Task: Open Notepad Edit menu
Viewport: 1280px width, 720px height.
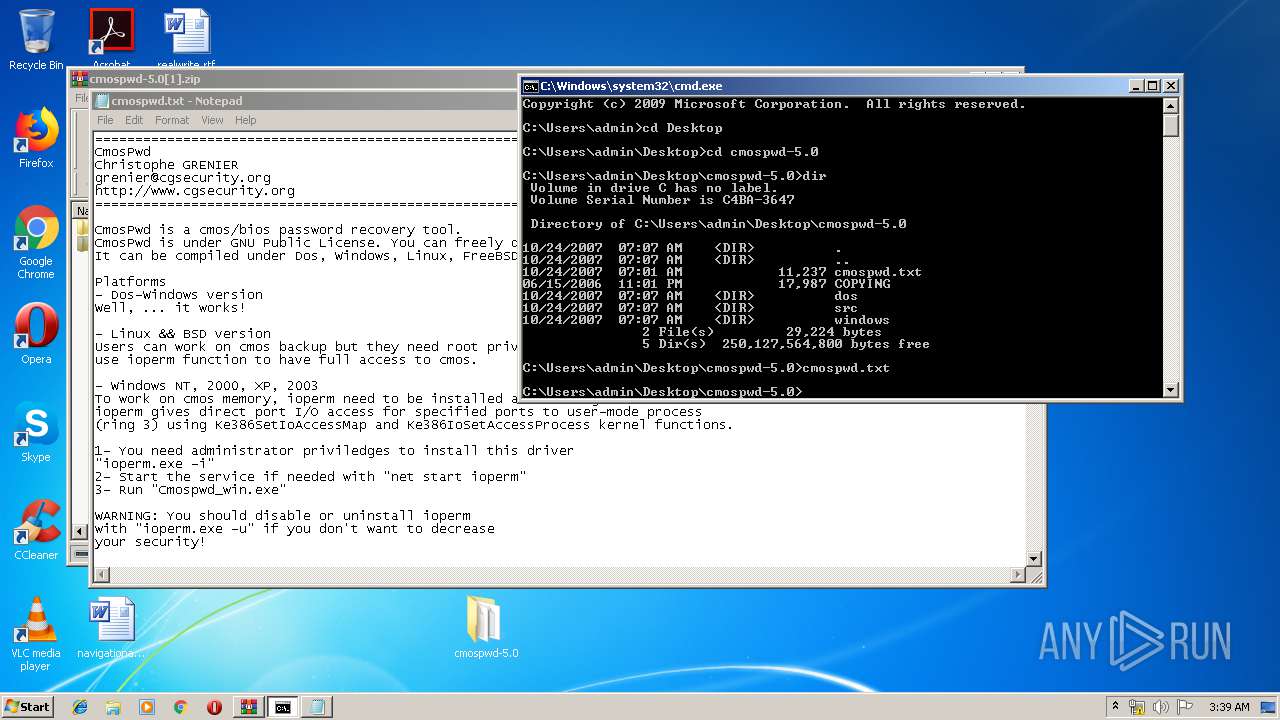Action: click(134, 120)
